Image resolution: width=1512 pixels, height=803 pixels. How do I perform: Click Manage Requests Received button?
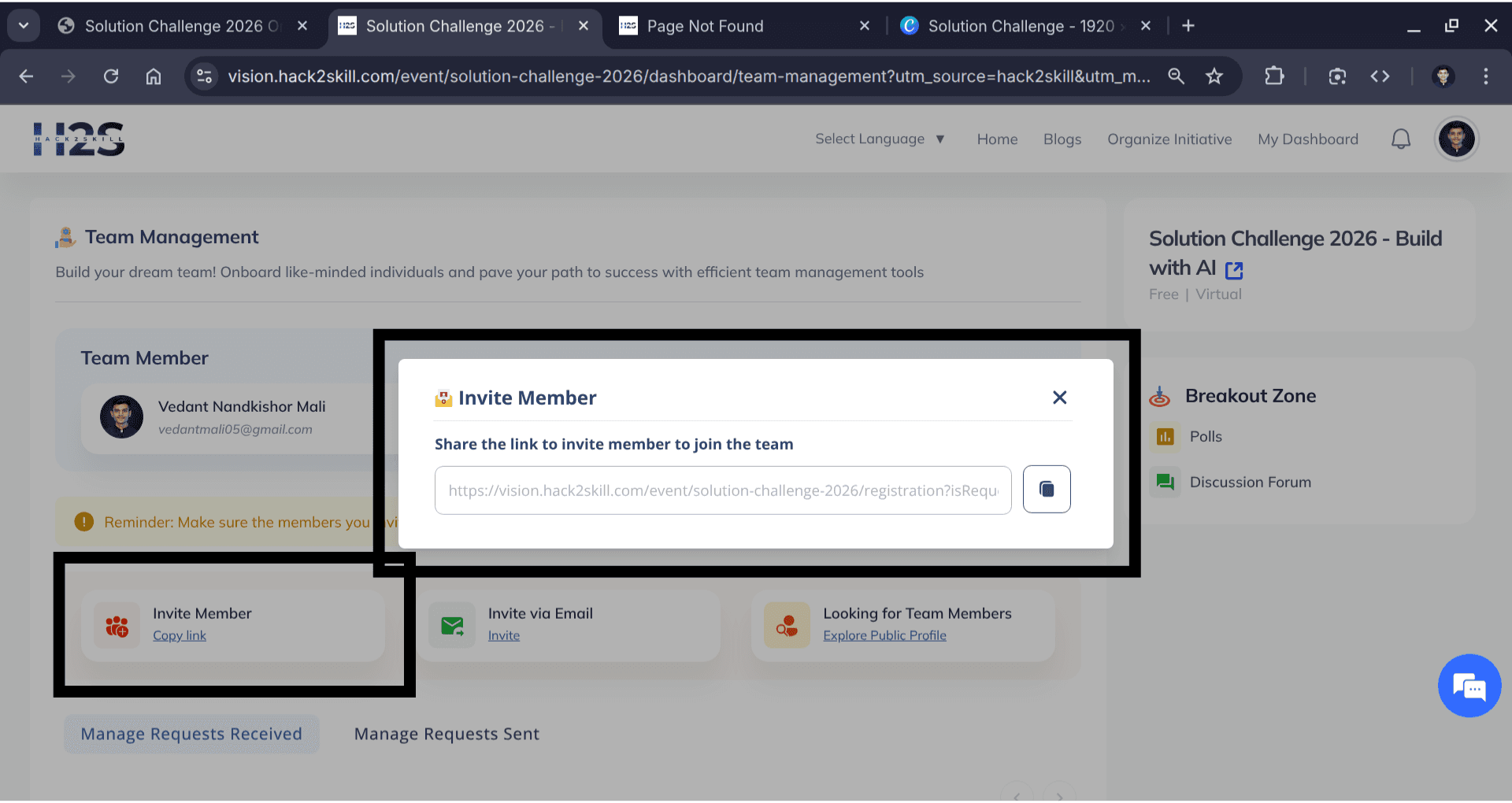coord(191,733)
